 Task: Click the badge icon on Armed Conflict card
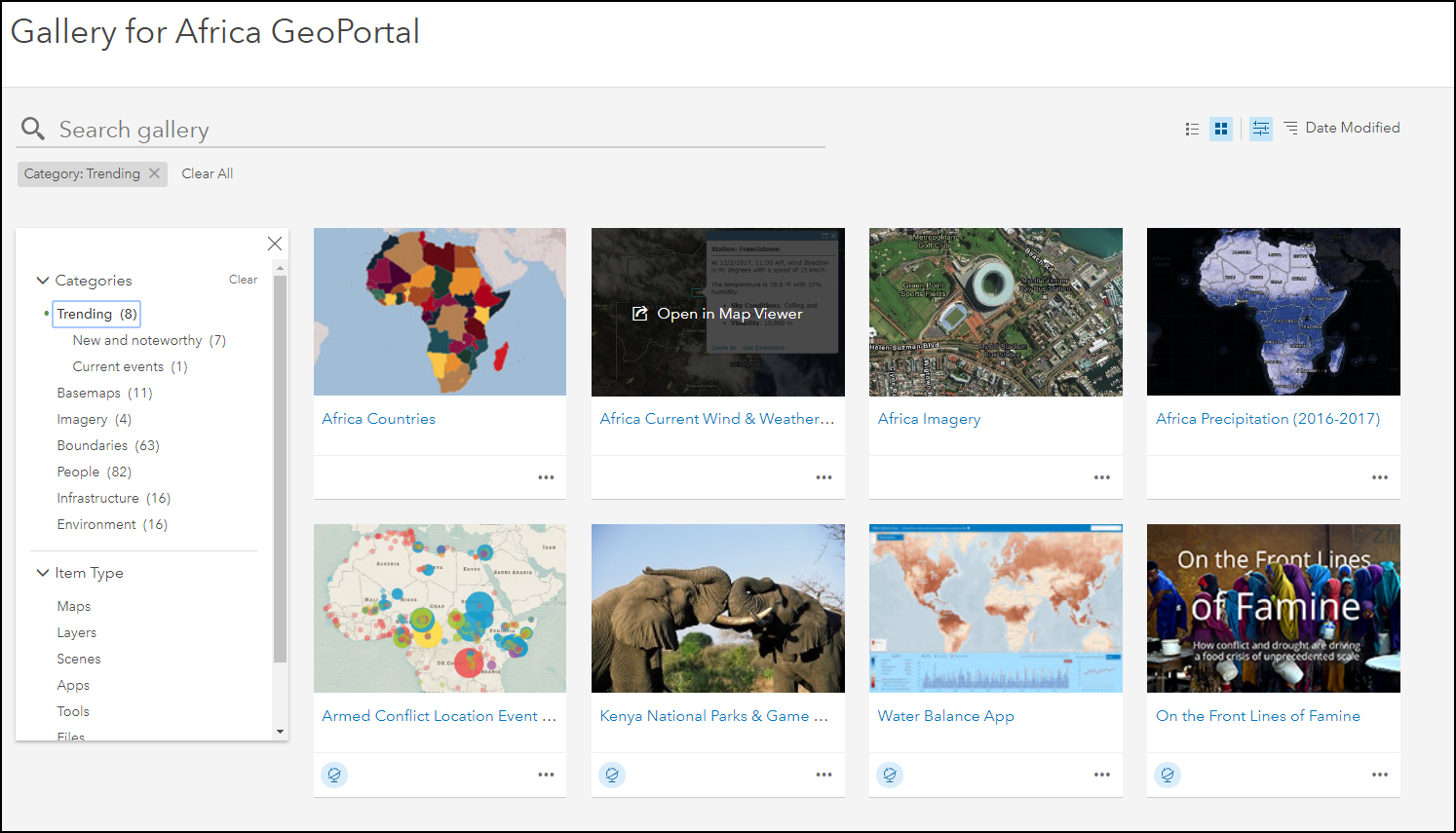334,775
